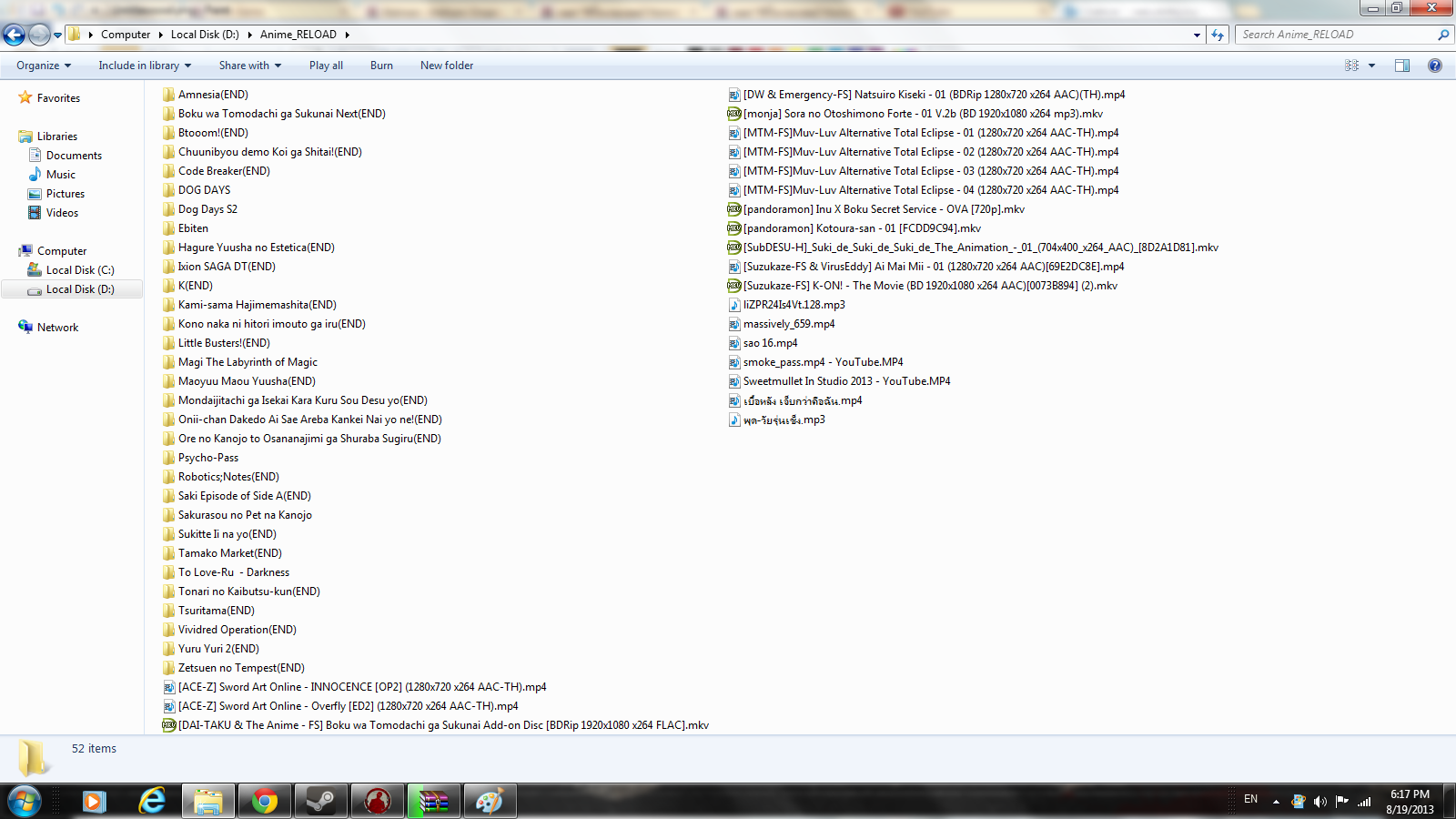Select Network in the navigation pane
The image size is (1456, 819).
[x=57, y=328]
